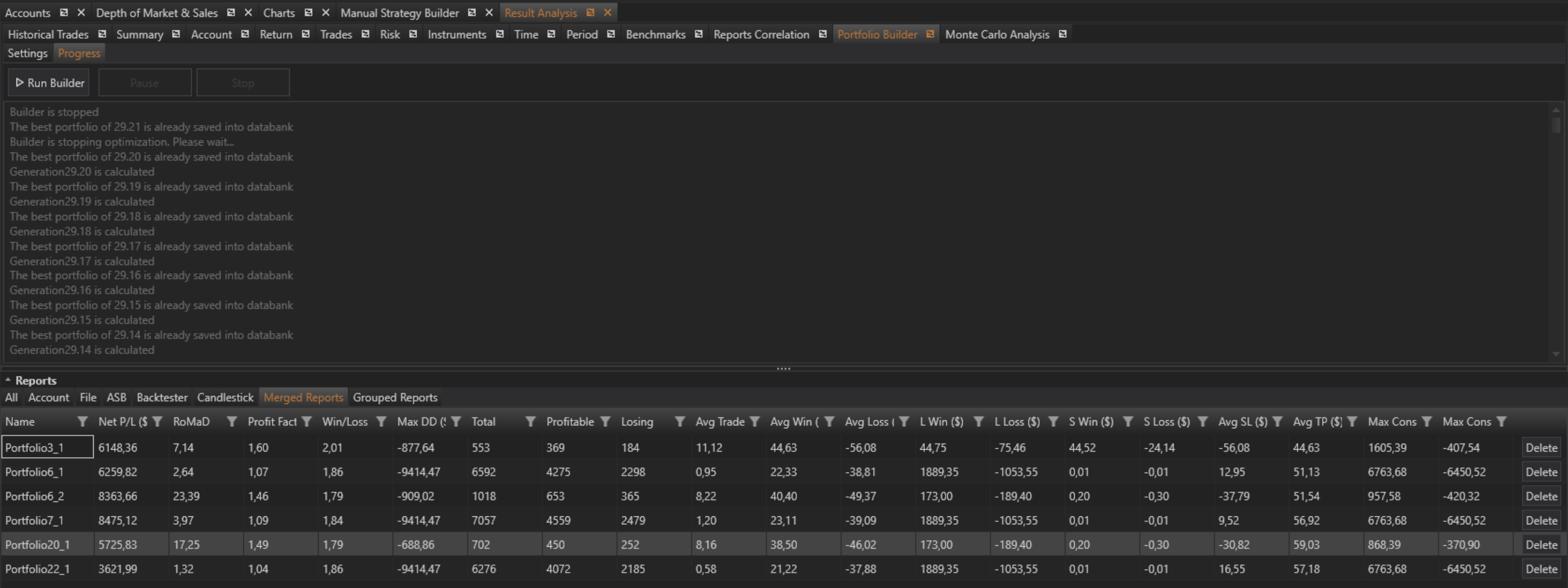The image size is (1568, 588).
Task: Click the pin icon next to Summary tab
Action: point(176,34)
